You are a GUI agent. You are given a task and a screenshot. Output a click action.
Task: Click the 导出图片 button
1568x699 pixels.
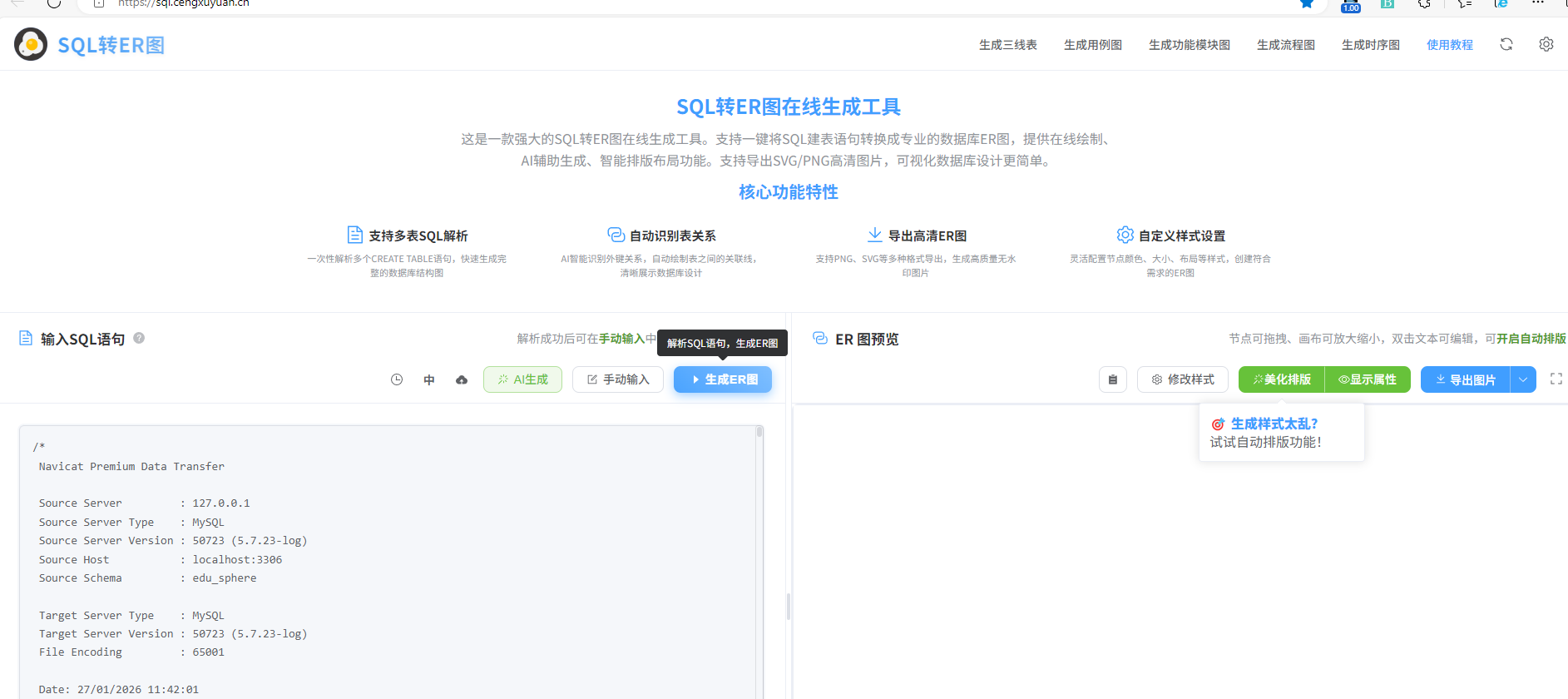coord(1465,379)
